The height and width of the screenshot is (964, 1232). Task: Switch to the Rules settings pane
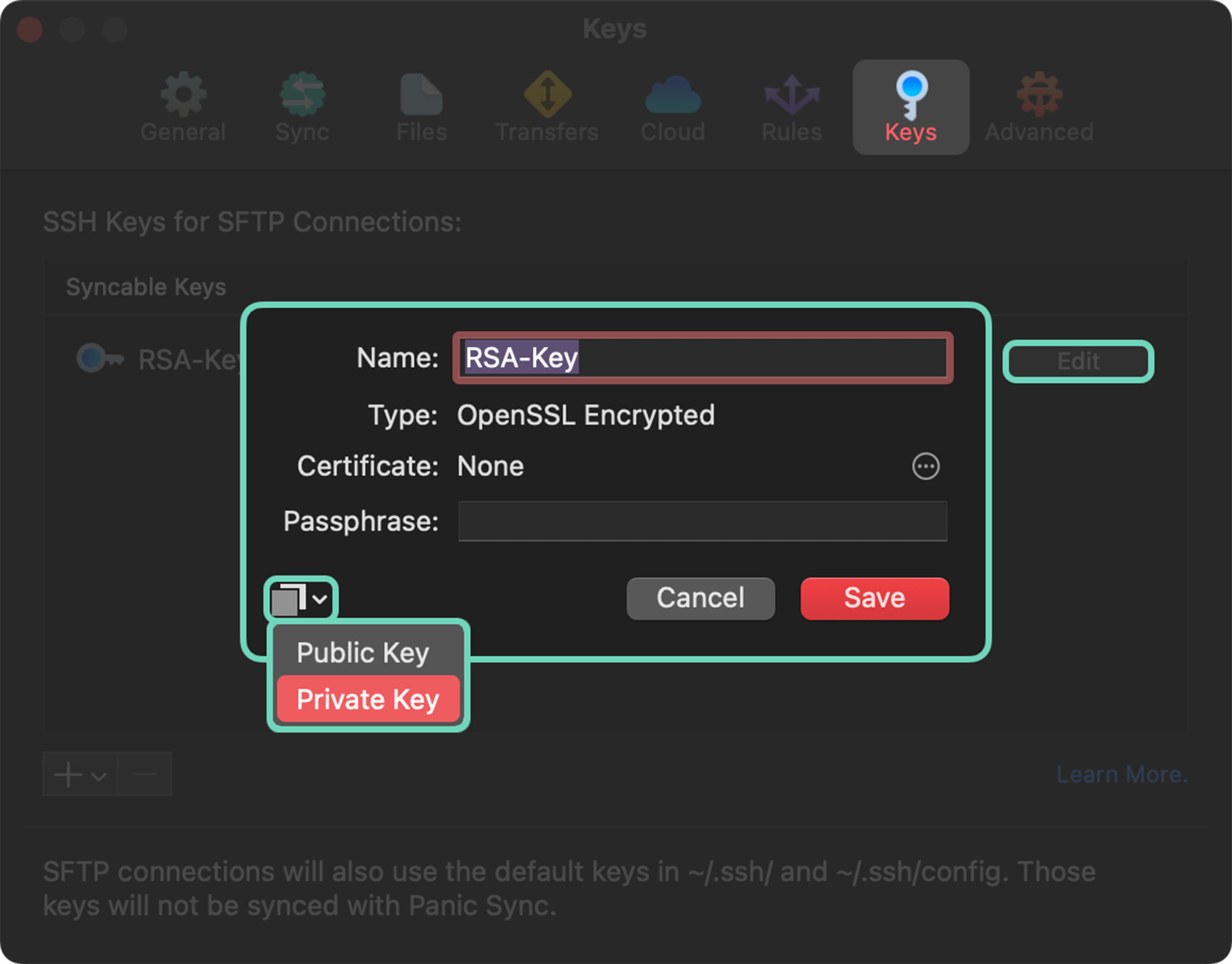pos(791,107)
